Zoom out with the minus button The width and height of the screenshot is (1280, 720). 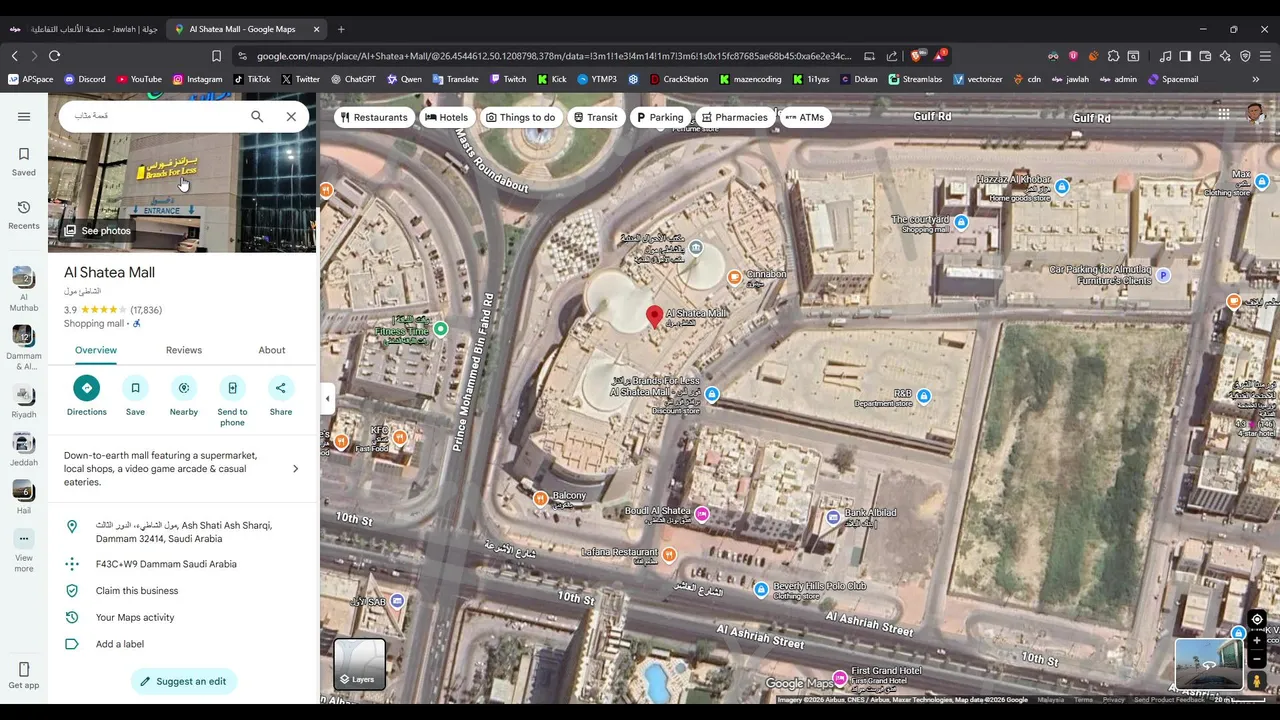pos(1257,659)
